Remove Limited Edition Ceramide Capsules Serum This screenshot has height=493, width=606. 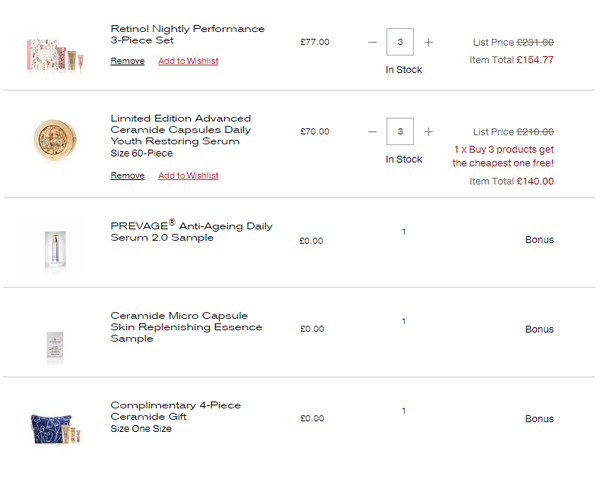click(128, 175)
